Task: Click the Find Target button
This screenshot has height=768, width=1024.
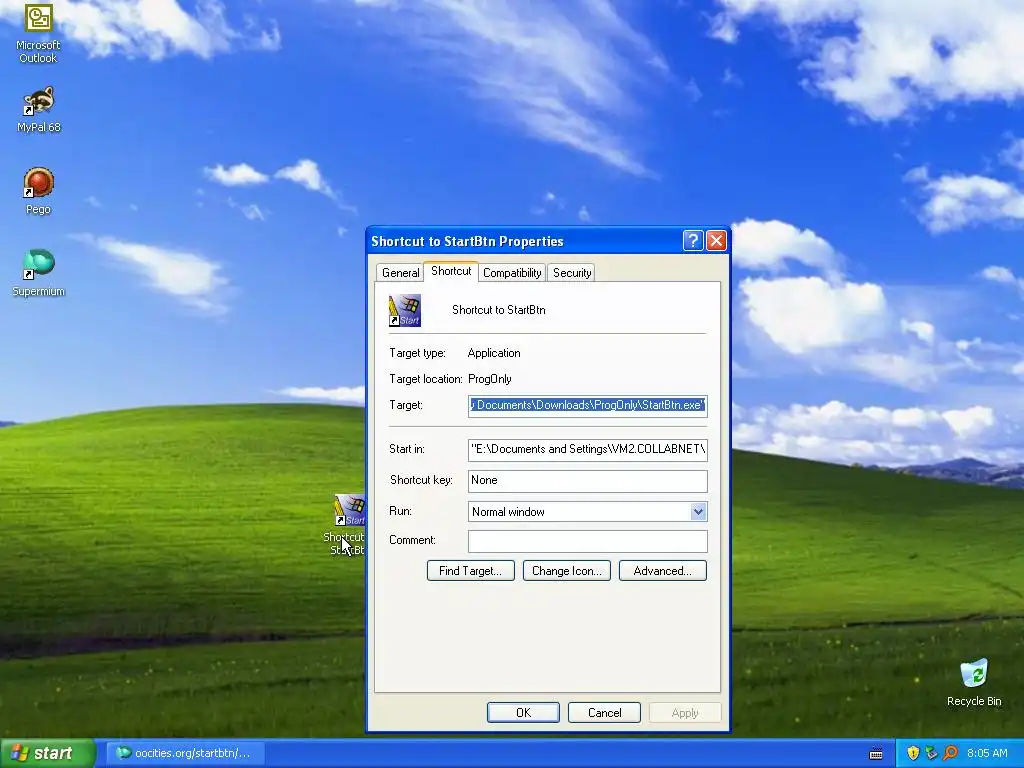Action: coord(470,571)
